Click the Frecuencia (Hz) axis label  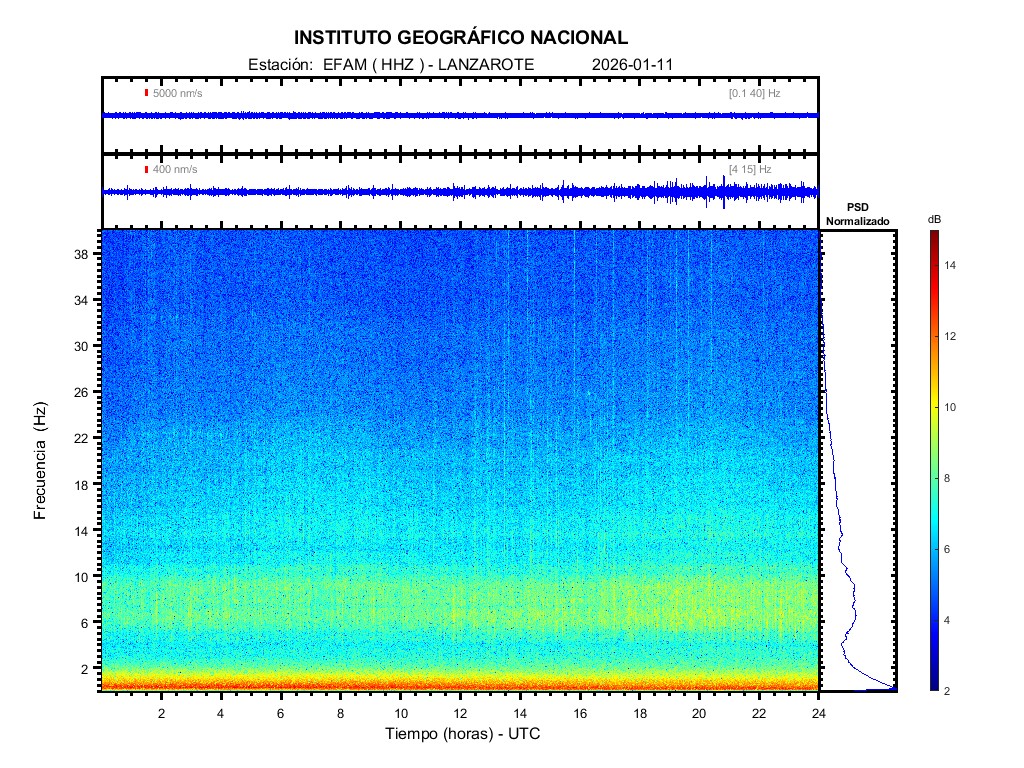tap(41, 460)
